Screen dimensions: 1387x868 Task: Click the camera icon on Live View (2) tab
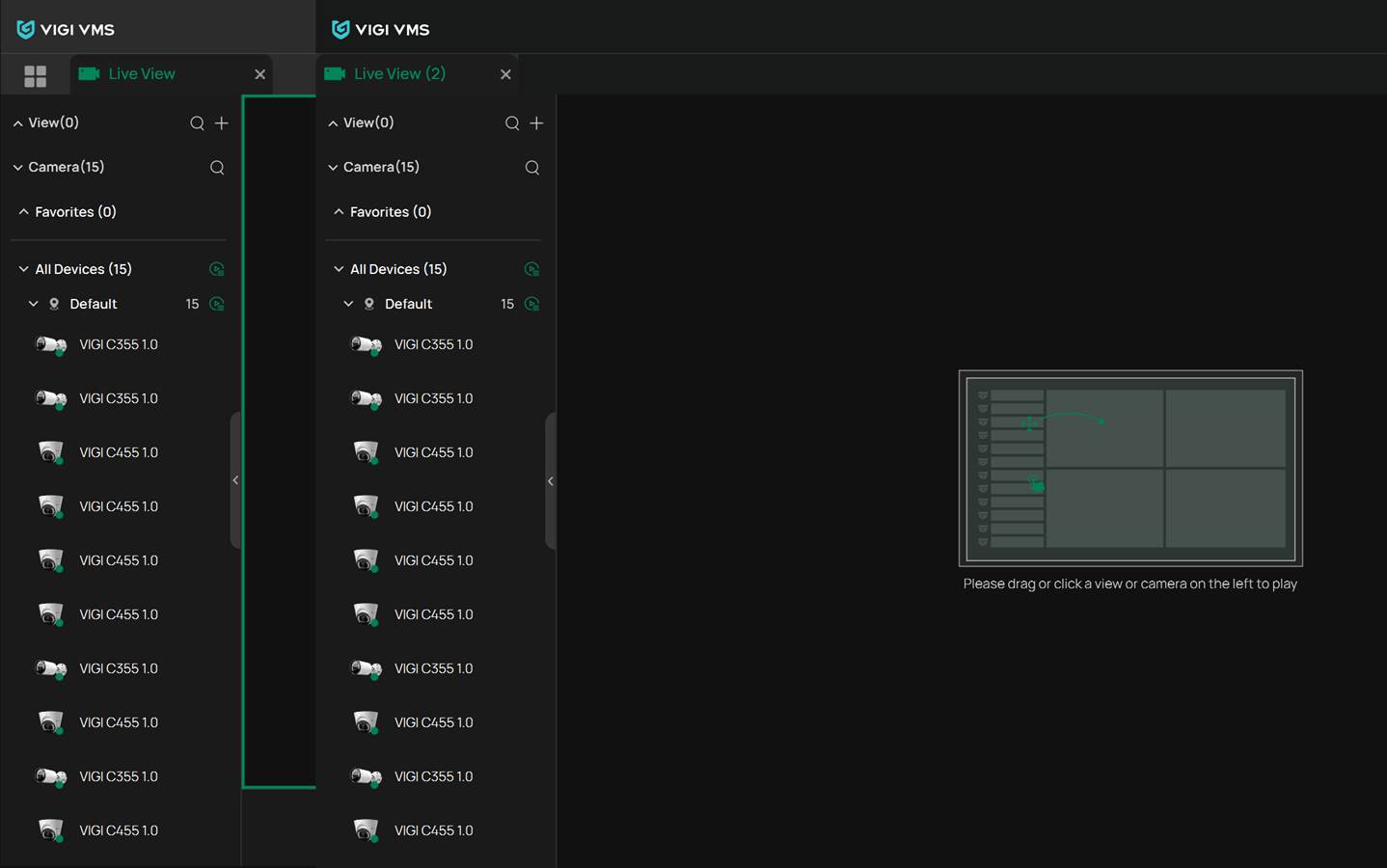335,73
